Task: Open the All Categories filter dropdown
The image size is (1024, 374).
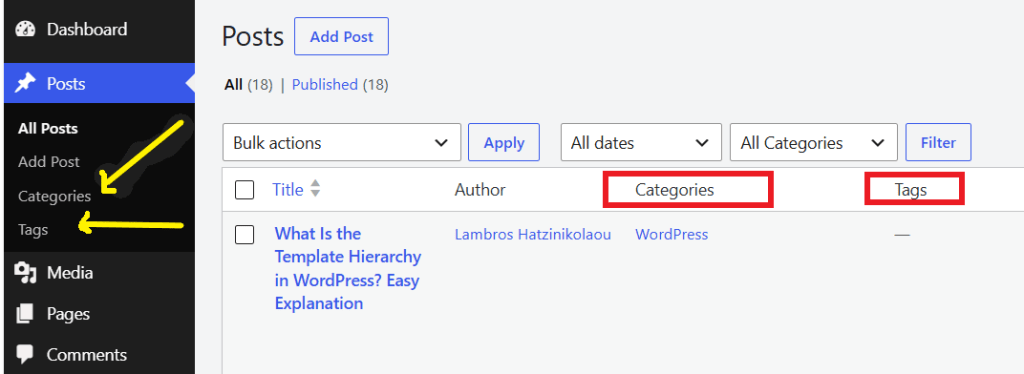Action: 814,142
